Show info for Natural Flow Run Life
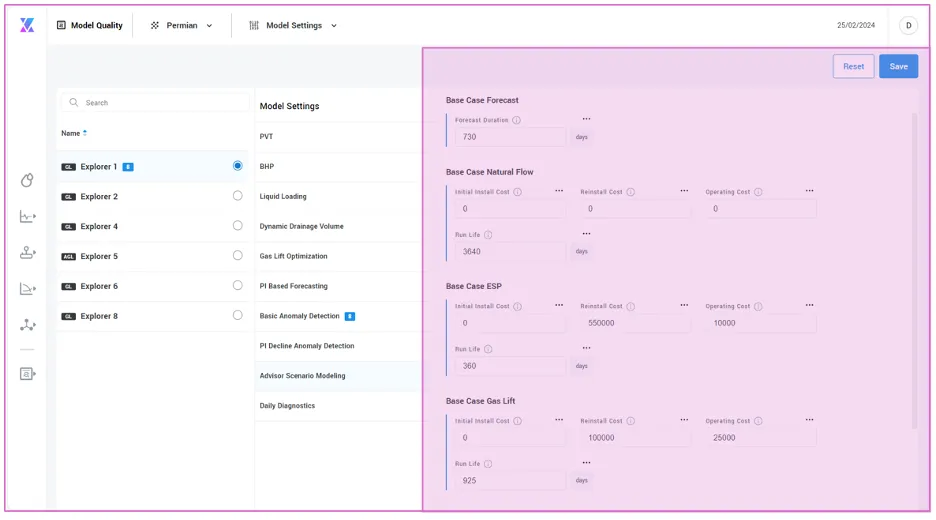 click(488, 235)
